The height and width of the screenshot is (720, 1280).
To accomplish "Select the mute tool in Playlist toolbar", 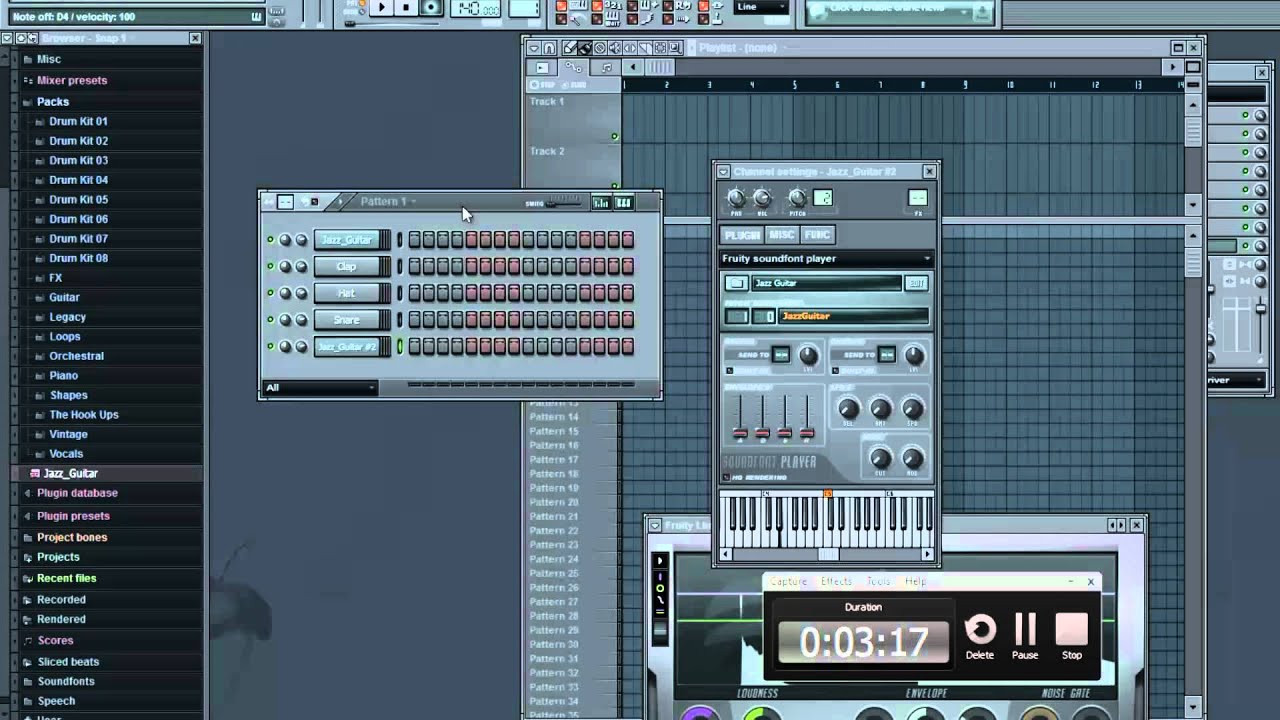I will tap(615, 48).
